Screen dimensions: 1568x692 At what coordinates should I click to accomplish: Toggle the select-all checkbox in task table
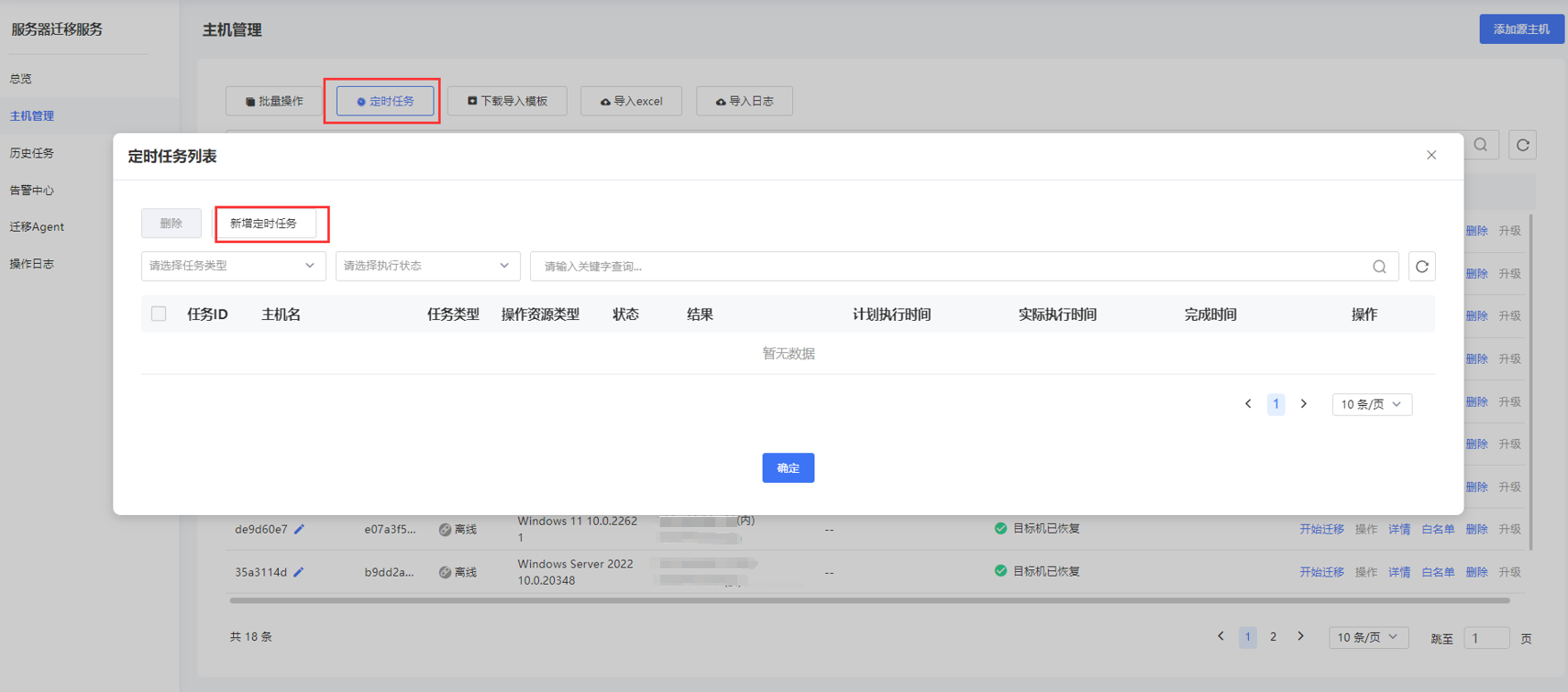(x=159, y=313)
